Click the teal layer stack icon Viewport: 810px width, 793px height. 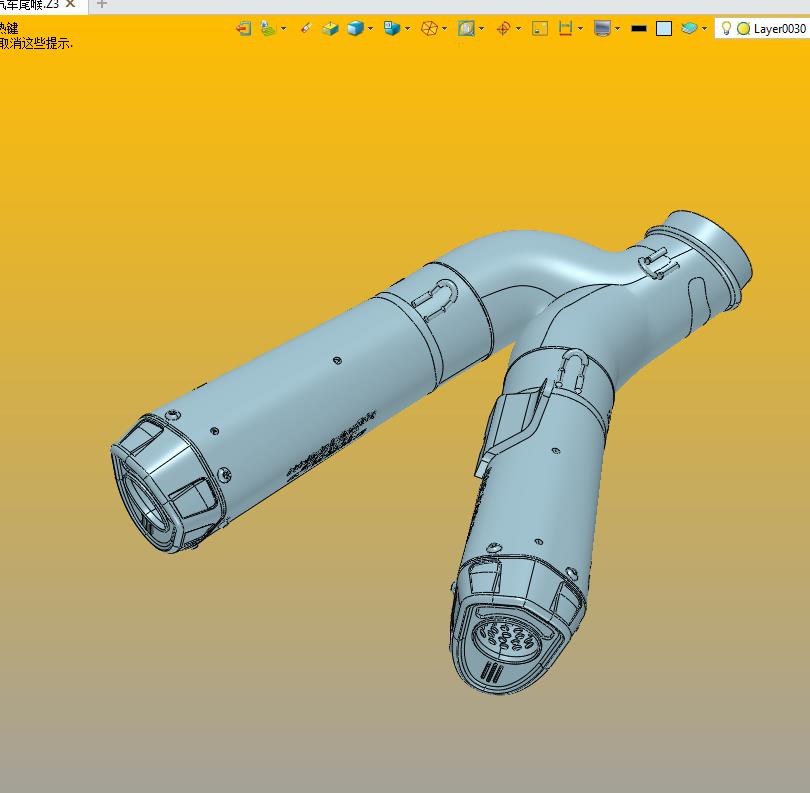point(689,28)
